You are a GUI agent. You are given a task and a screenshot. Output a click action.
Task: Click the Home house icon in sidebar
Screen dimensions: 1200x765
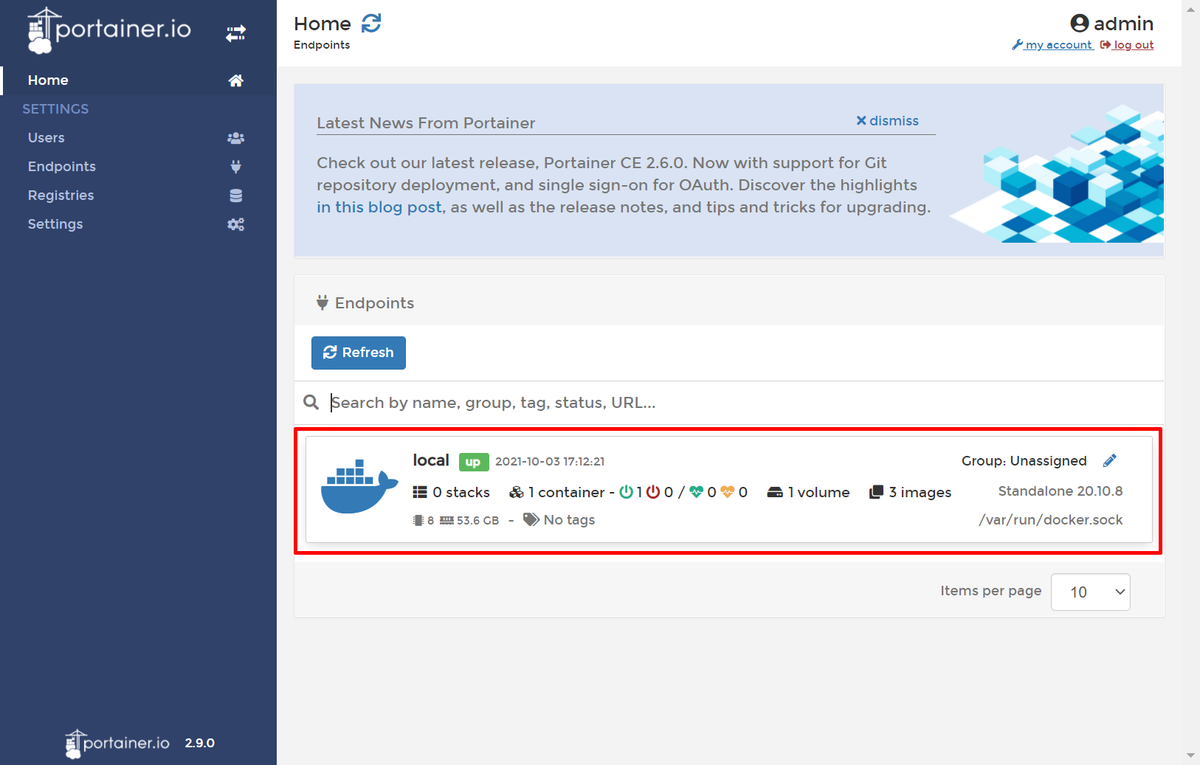point(236,81)
